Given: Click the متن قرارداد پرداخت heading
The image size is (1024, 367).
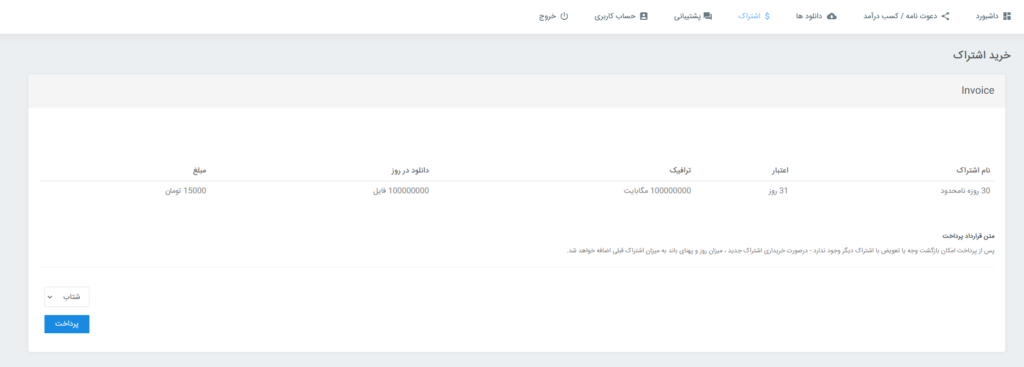Looking at the screenshot, I should 969,235.
